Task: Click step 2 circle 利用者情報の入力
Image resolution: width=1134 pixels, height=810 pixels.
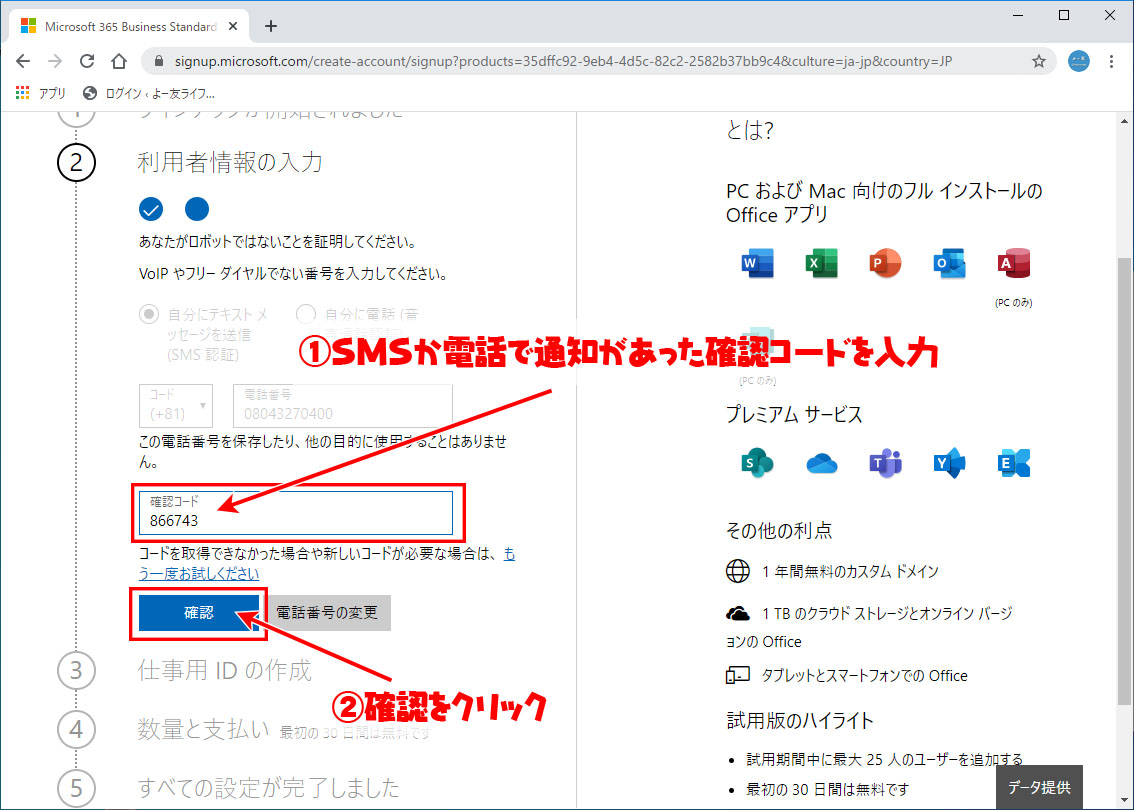Action: click(76, 163)
